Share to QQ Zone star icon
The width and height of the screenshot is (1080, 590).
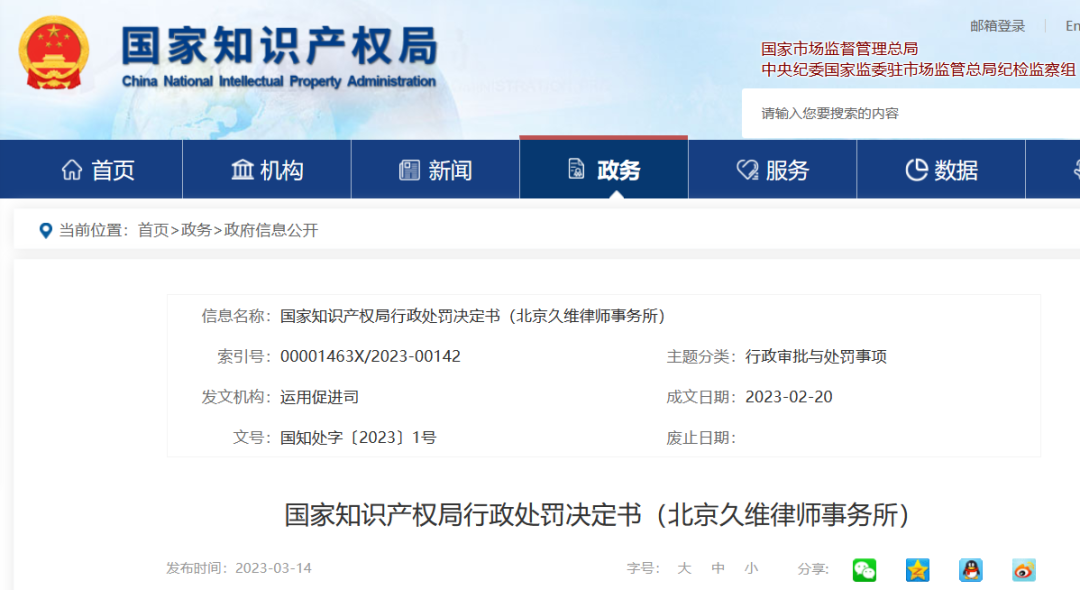[917, 570]
